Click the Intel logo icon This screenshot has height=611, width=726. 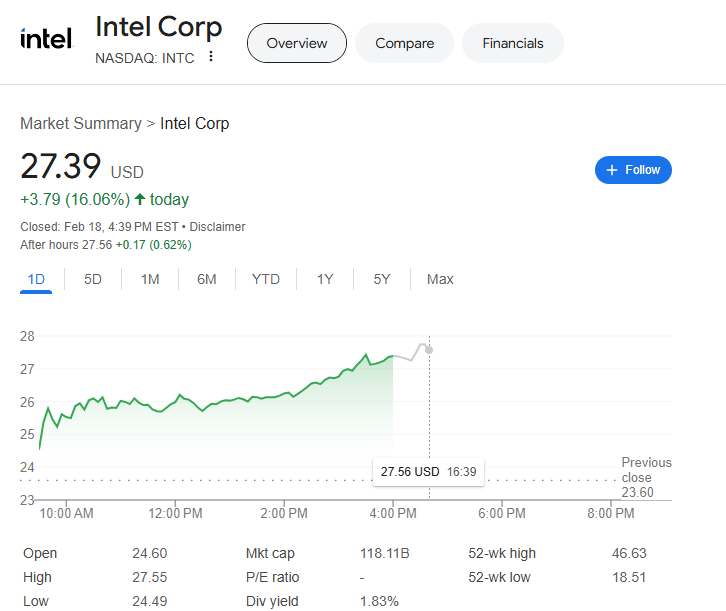[x=46, y=39]
